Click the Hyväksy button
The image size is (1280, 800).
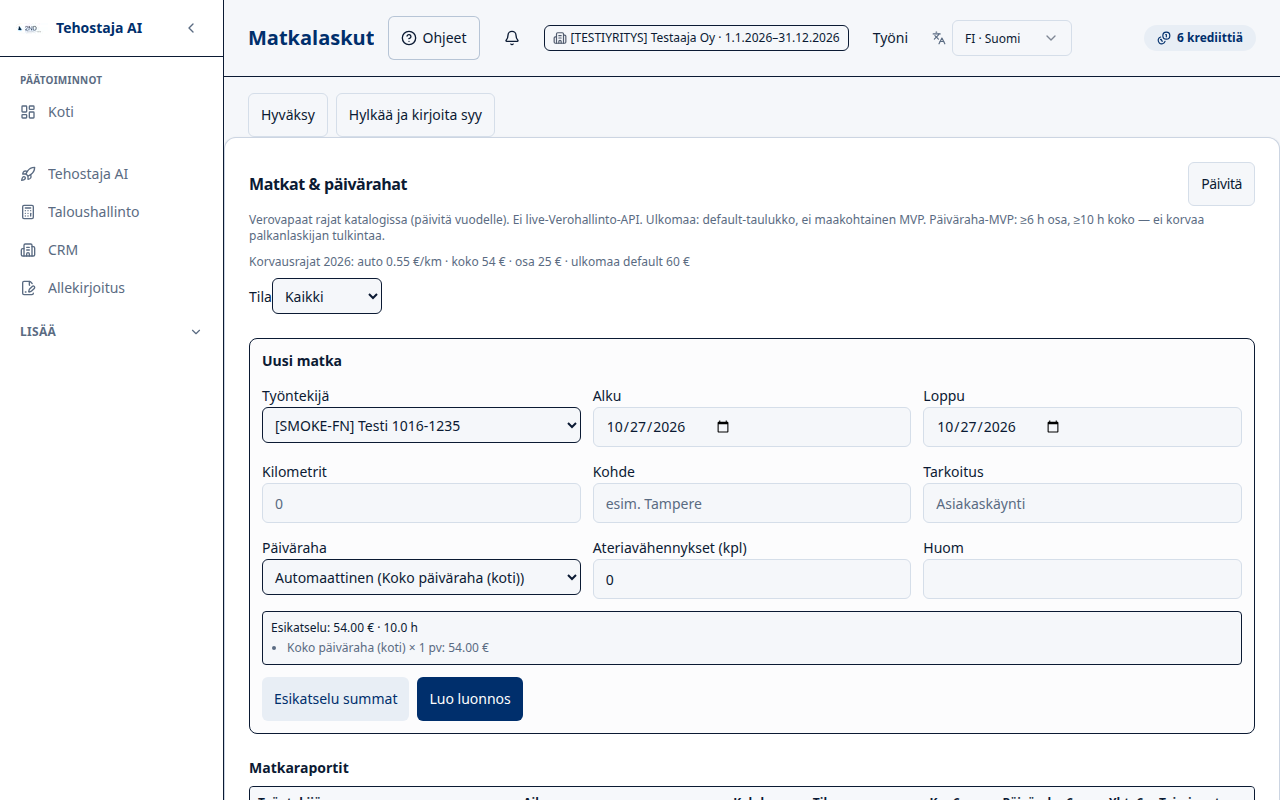tap(288, 115)
